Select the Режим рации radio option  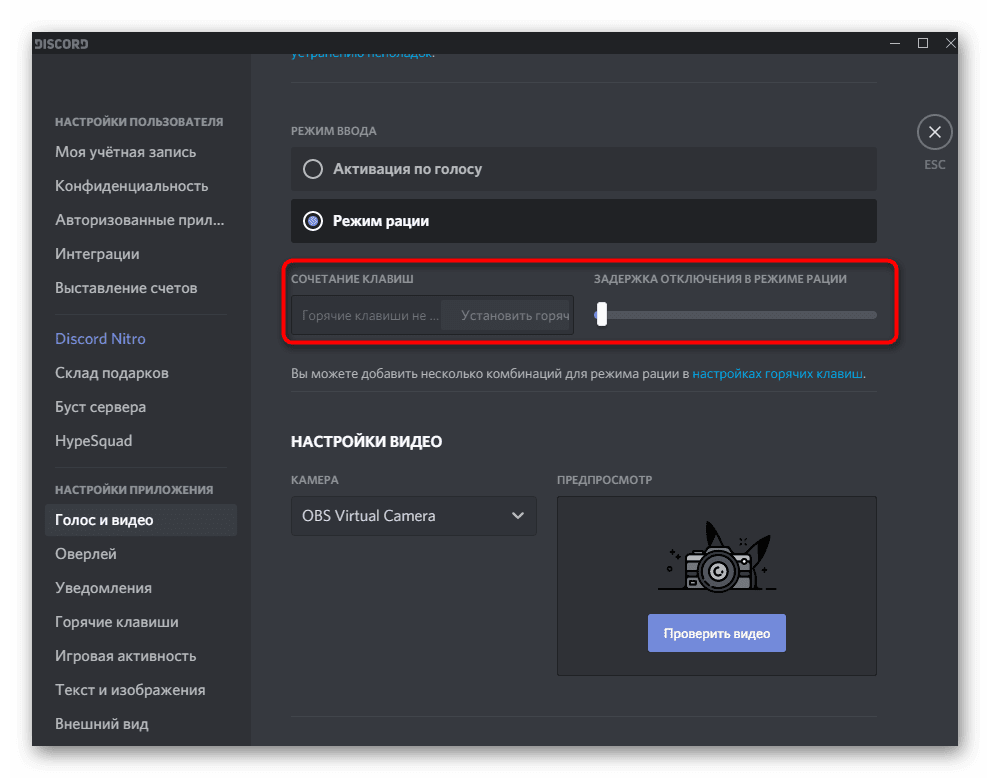tap(583, 221)
